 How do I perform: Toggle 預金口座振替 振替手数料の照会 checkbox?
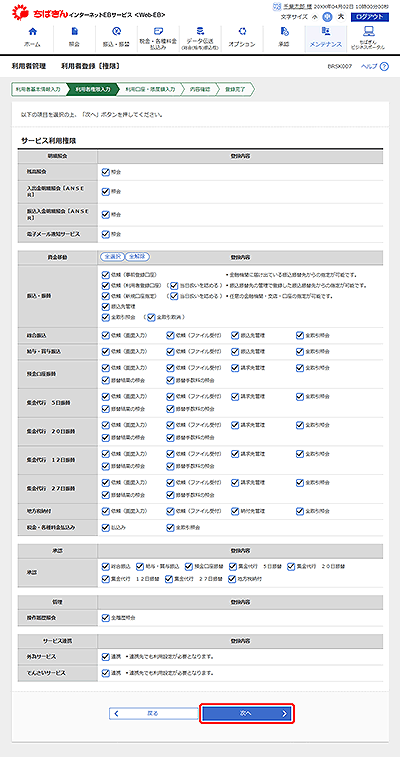[x=170, y=380]
